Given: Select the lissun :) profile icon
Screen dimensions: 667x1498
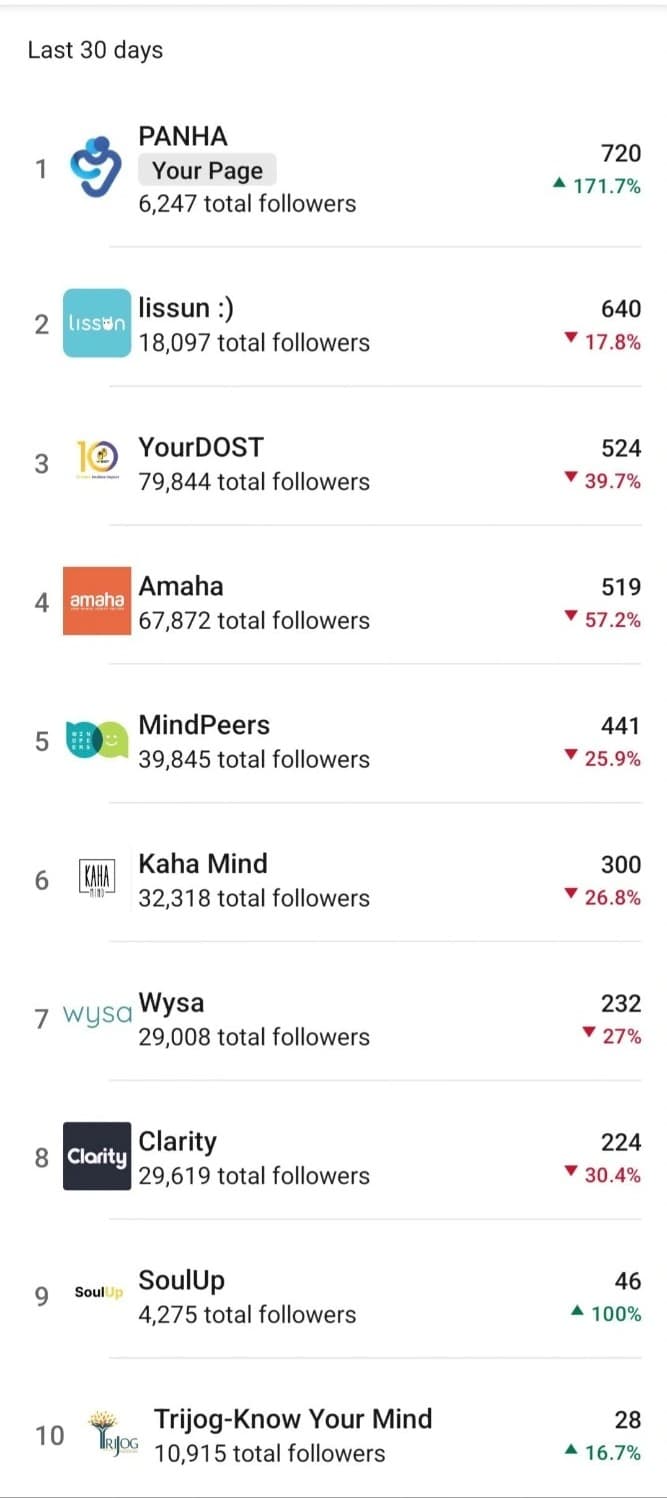Looking at the screenshot, I should 95,323.
